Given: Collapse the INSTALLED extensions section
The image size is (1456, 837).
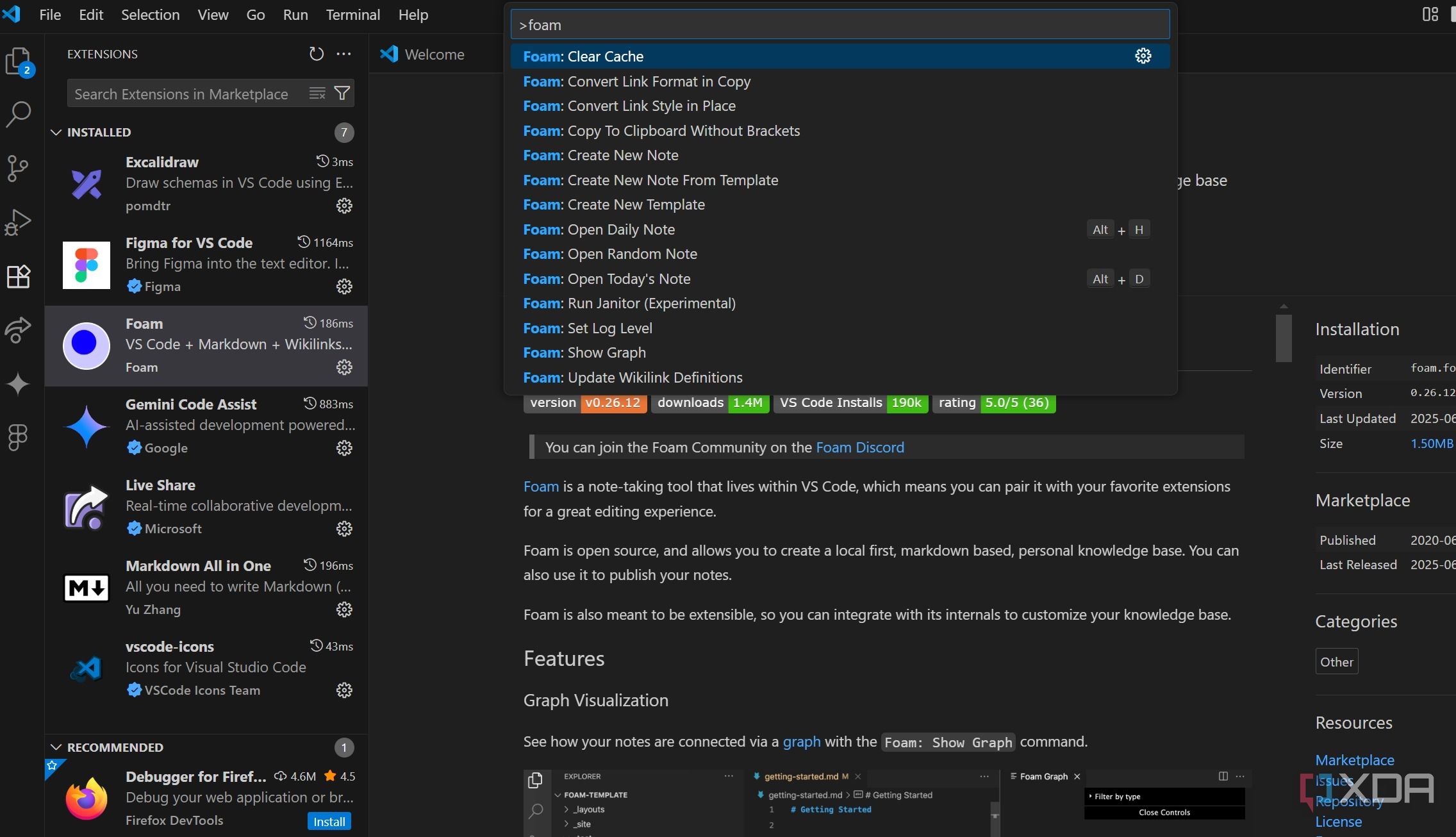Looking at the screenshot, I should [x=56, y=132].
